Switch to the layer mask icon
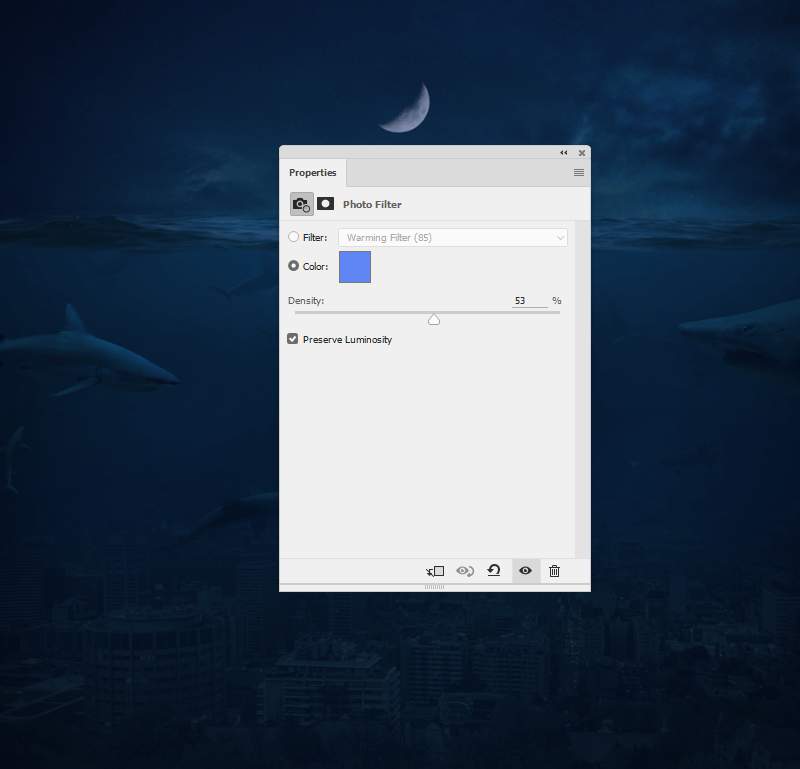 point(326,204)
